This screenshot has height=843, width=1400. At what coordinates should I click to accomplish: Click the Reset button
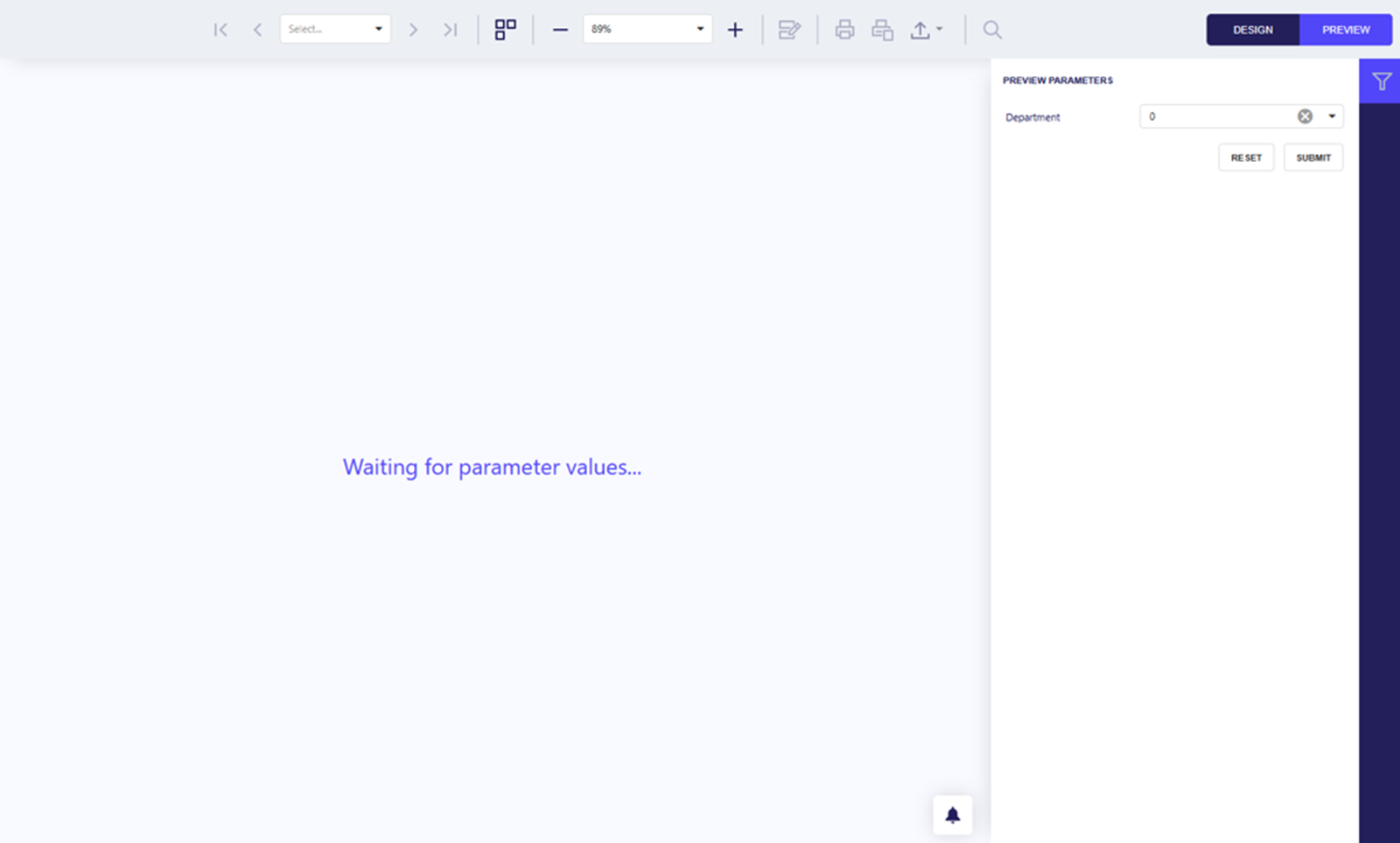coord(1246,158)
